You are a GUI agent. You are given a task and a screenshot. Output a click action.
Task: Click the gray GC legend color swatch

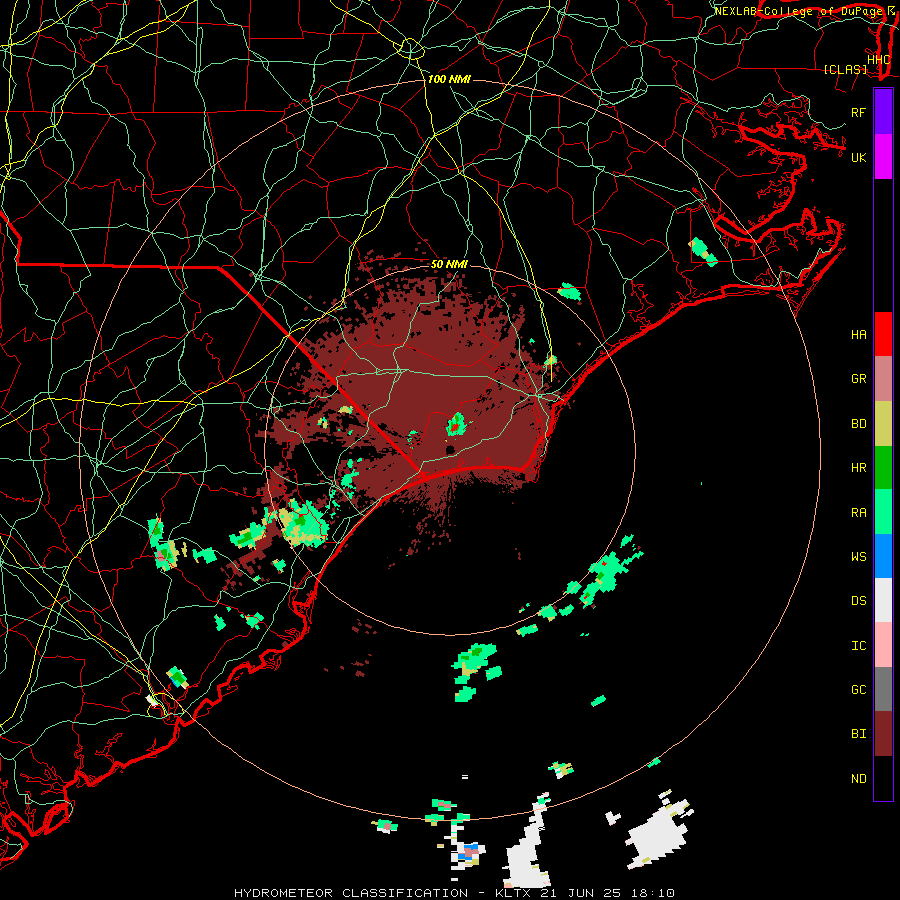tap(883, 689)
